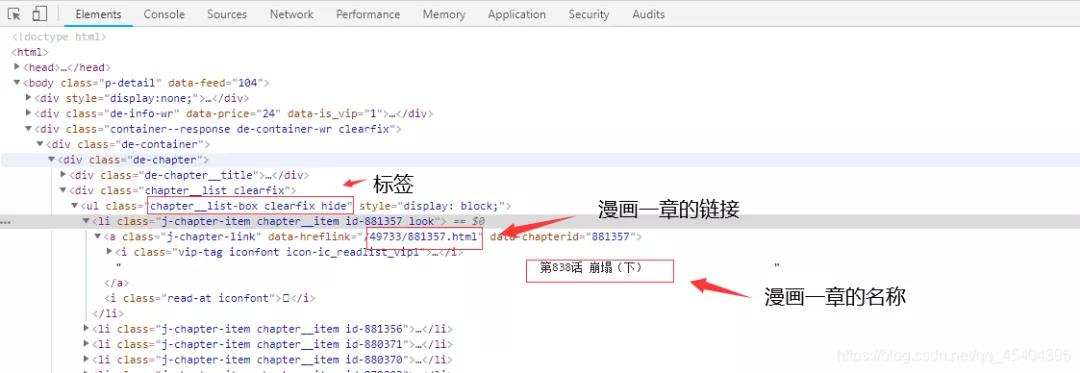The height and width of the screenshot is (373, 1080).
Task: Select the doctype html line
Action: [59, 36]
